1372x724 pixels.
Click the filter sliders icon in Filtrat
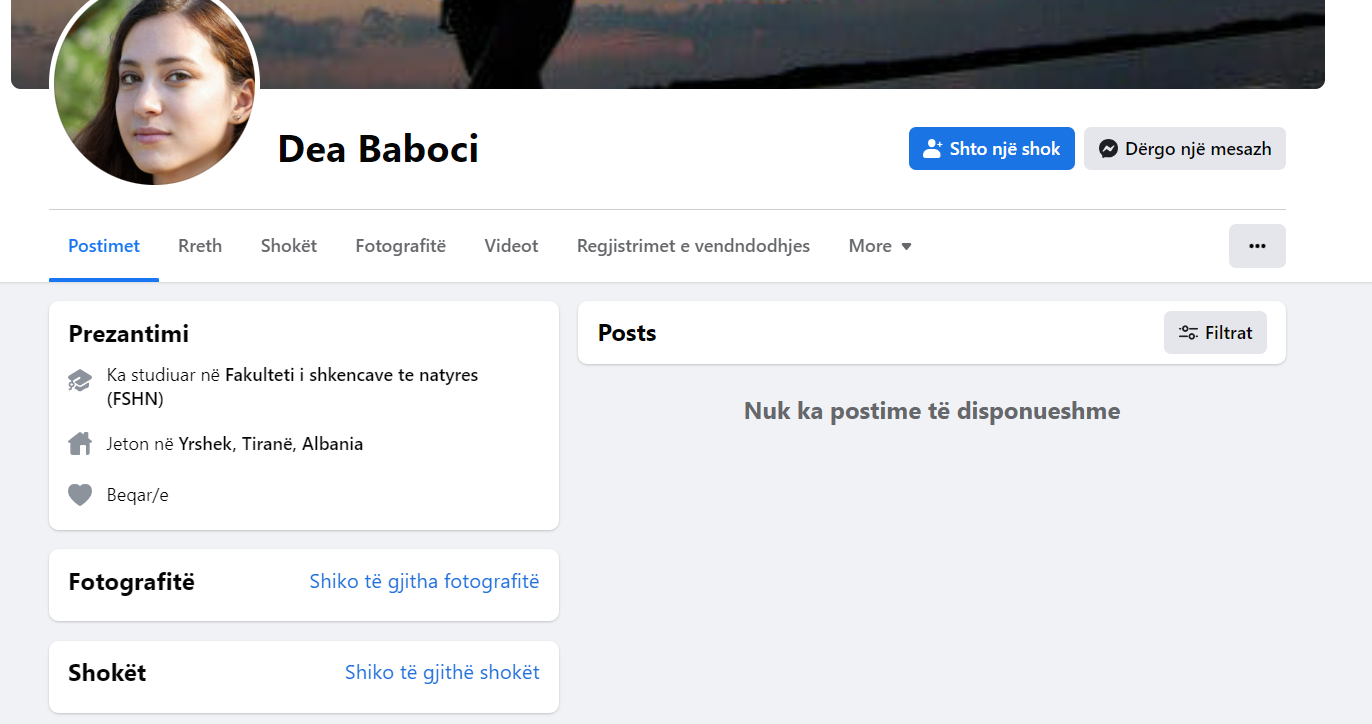pos(1188,333)
